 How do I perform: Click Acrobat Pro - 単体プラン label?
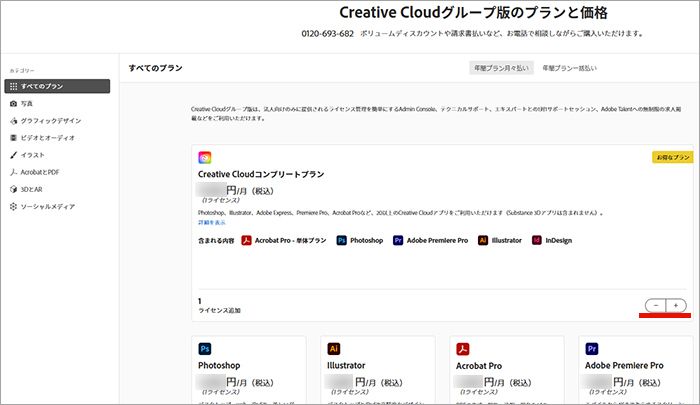(x=291, y=240)
